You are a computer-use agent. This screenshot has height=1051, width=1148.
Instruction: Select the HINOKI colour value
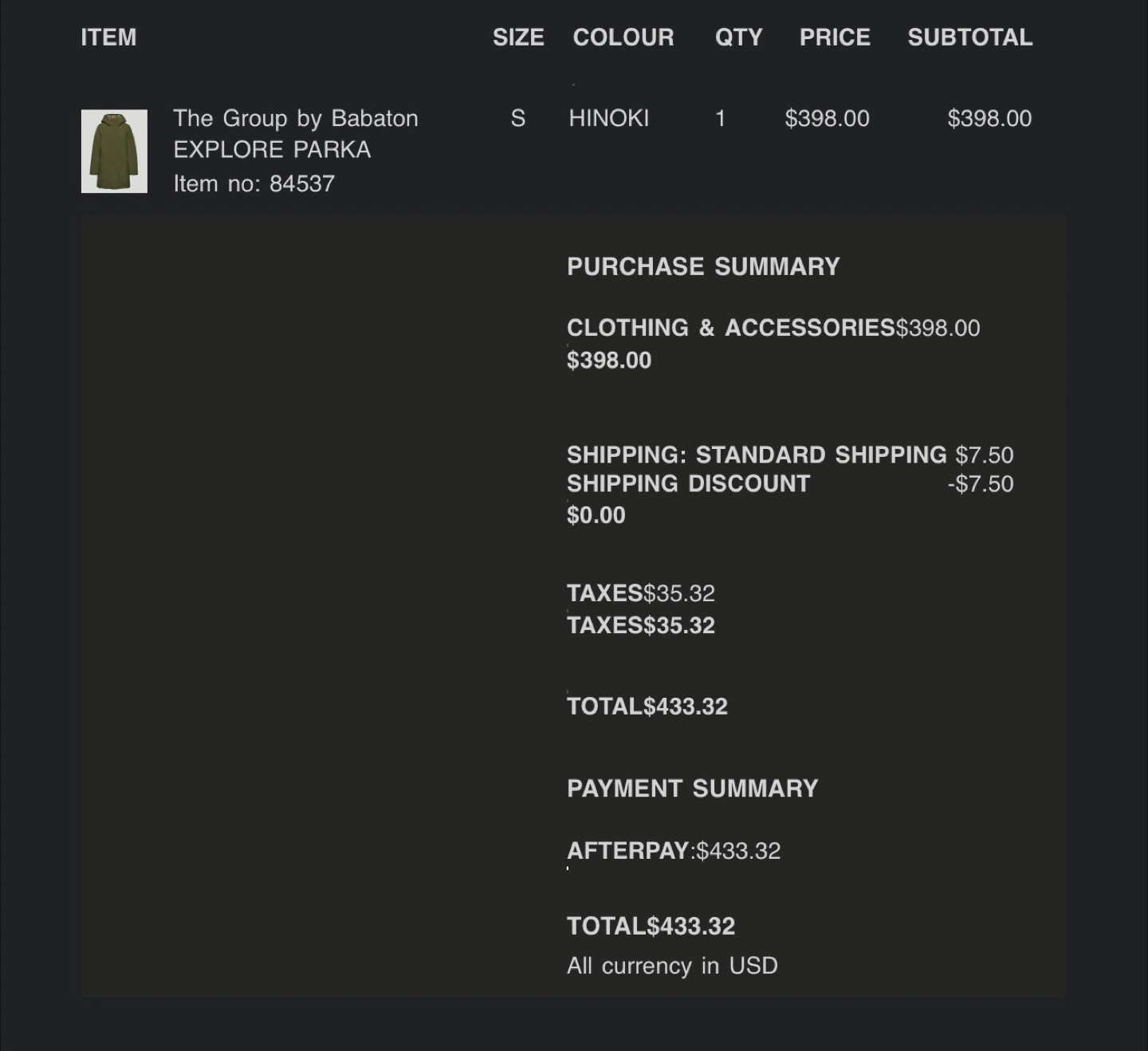coord(609,119)
